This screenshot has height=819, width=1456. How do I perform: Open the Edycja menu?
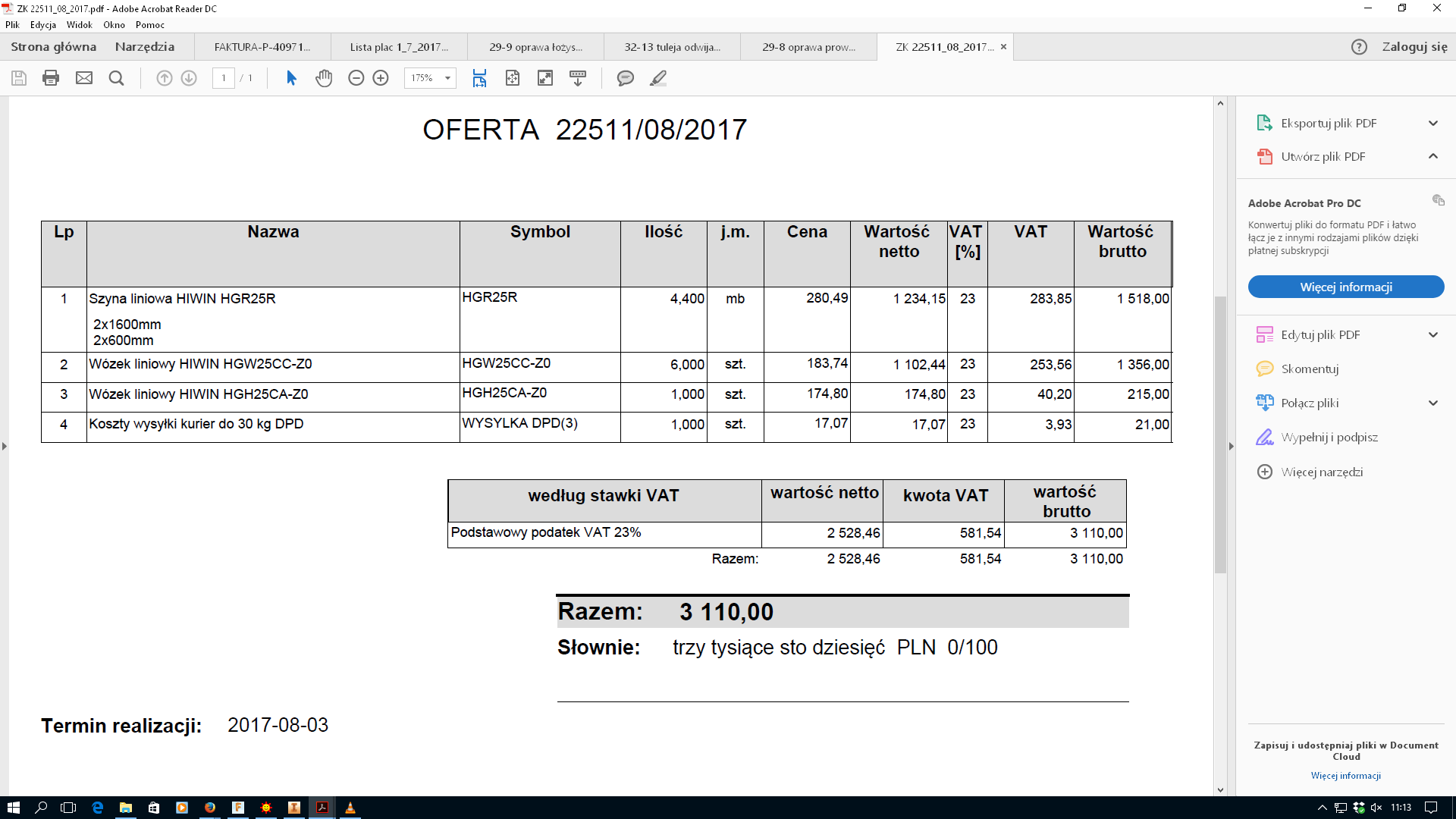tap(43, 25)
